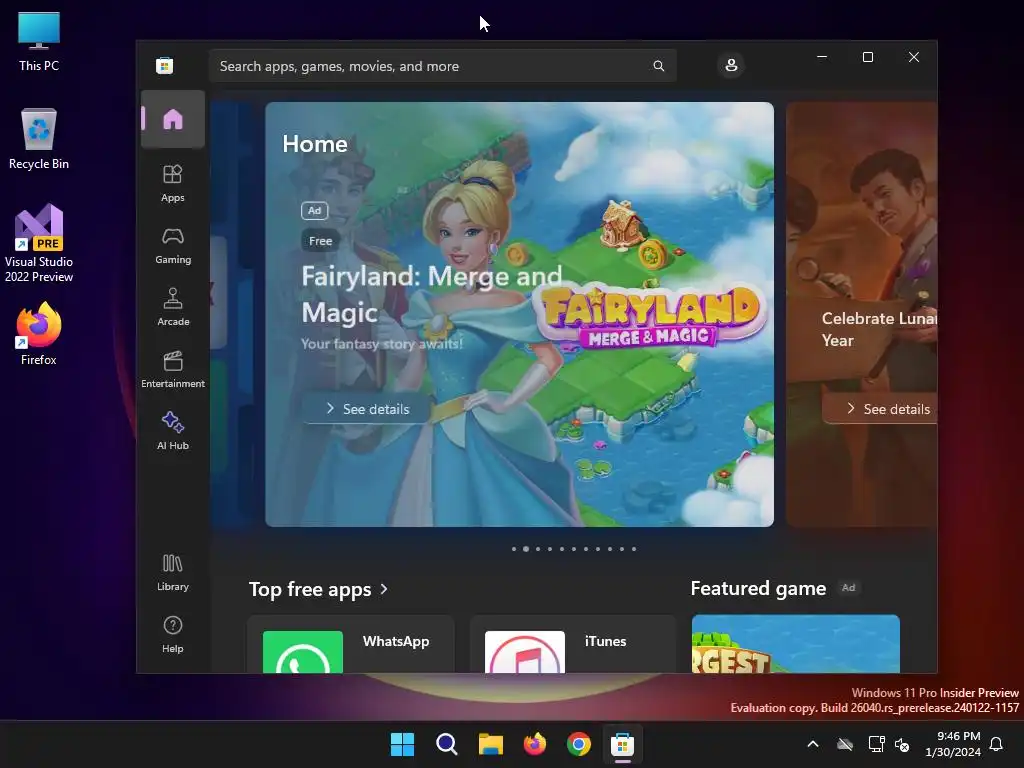This screenshot has width=1024, height=768.
Task: Open the iTunes app card
Action: click(x=573, y=644)
